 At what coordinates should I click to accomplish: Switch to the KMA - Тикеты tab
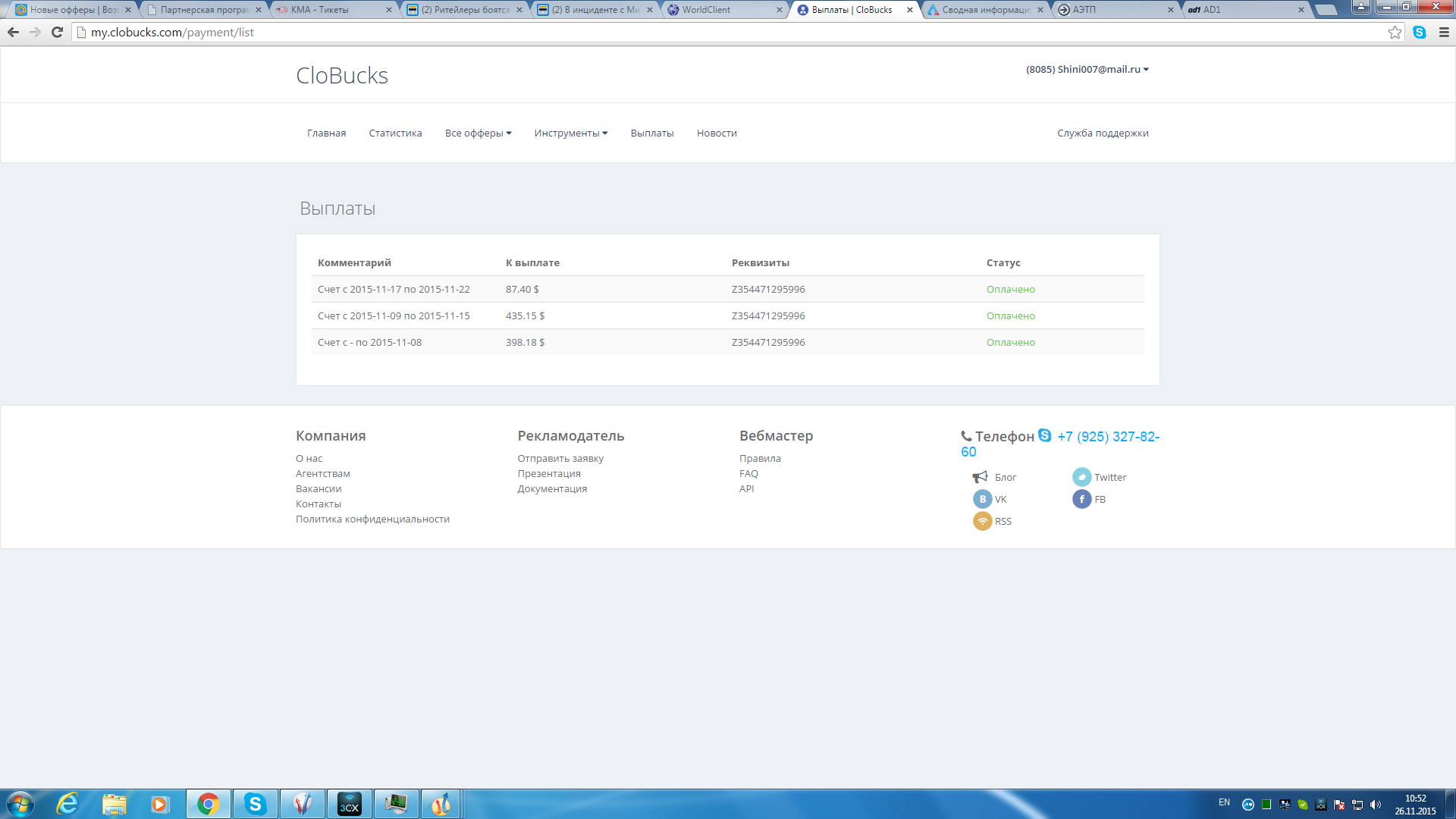334,10
